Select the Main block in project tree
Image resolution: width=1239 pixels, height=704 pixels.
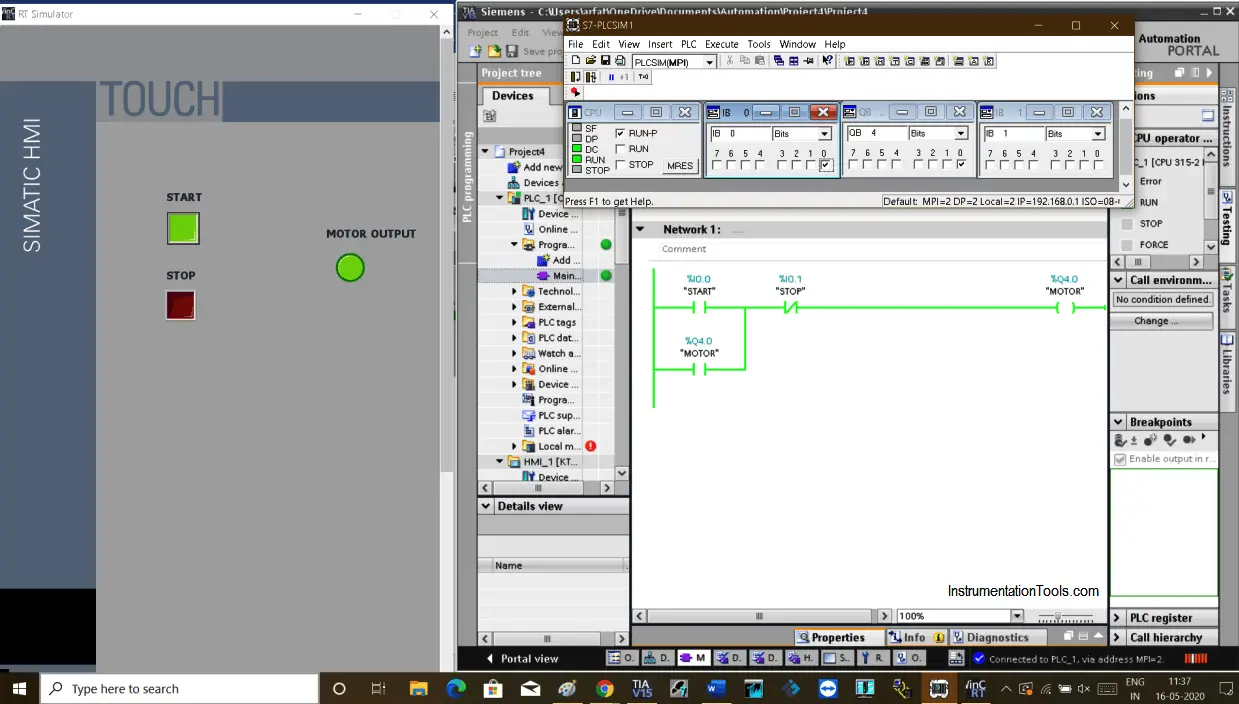click(x=559, y=276)
